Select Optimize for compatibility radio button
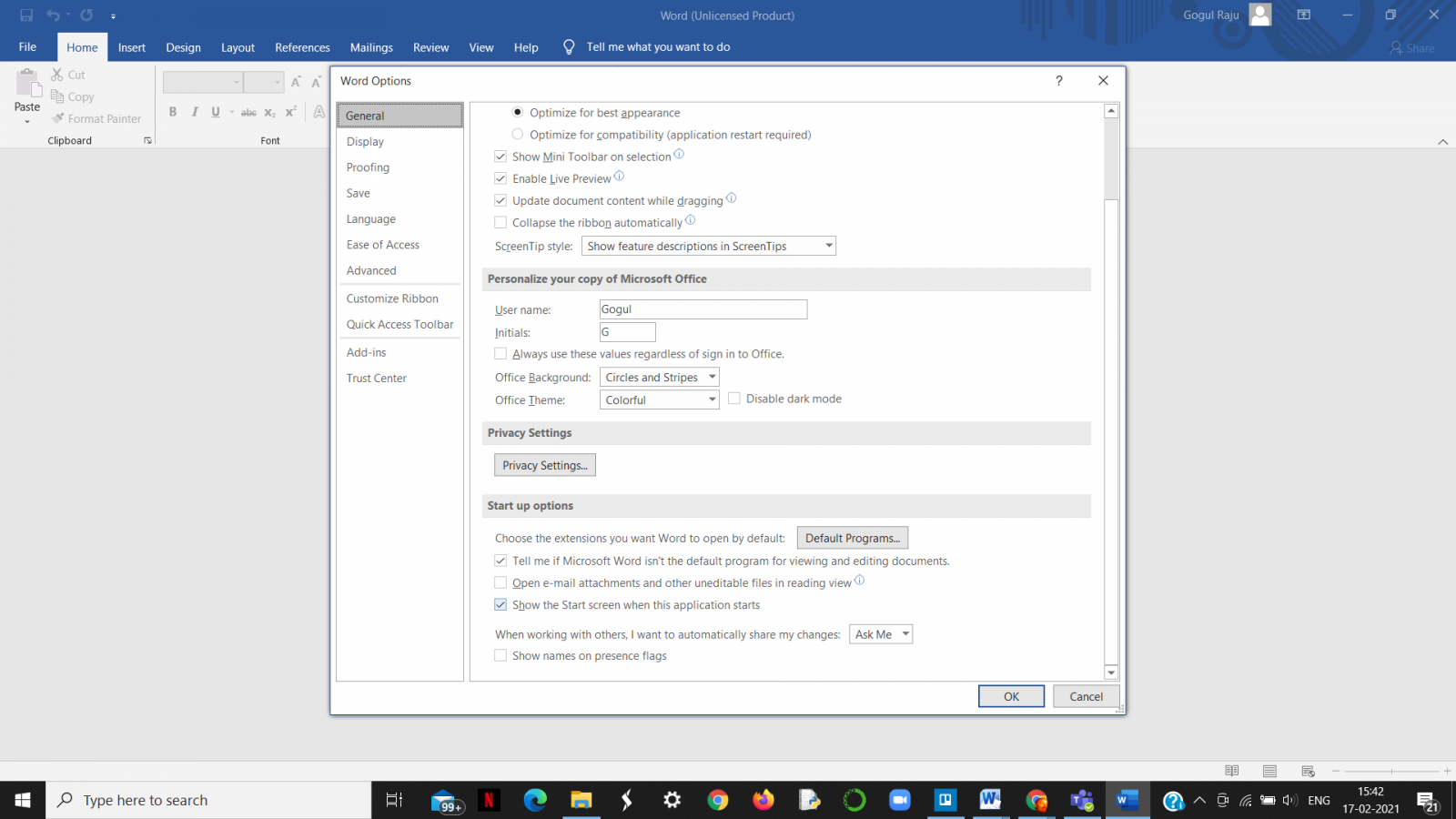The image size is (1456, 819). tap(517, 134)
